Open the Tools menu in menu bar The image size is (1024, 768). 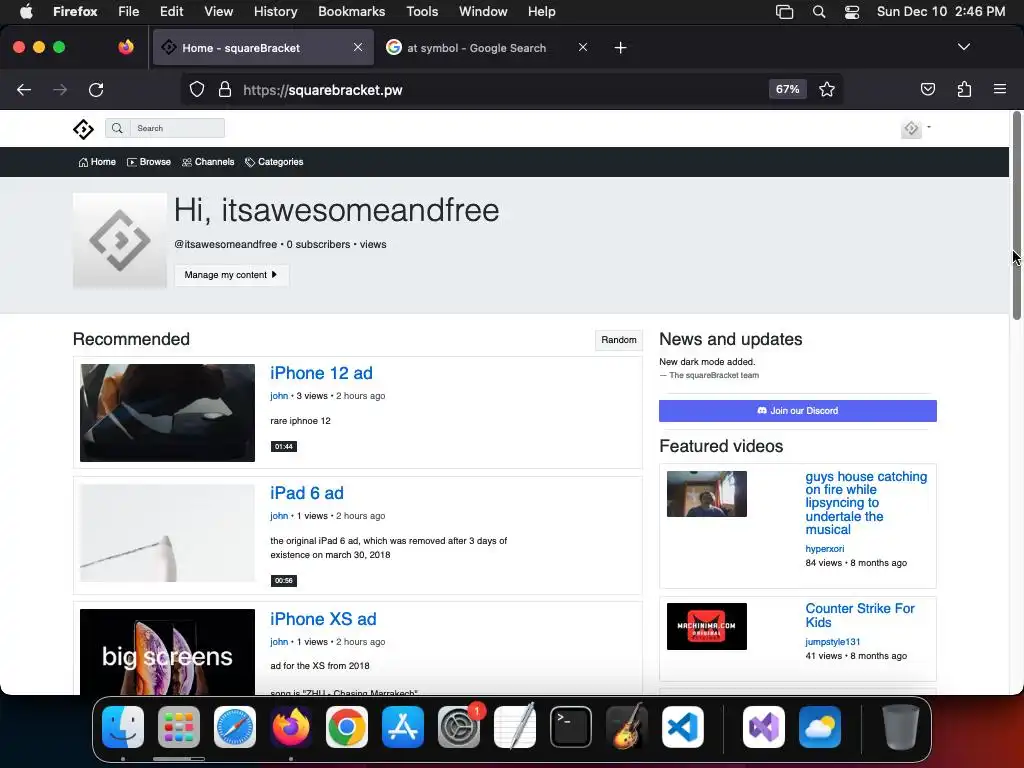point(422,12)
